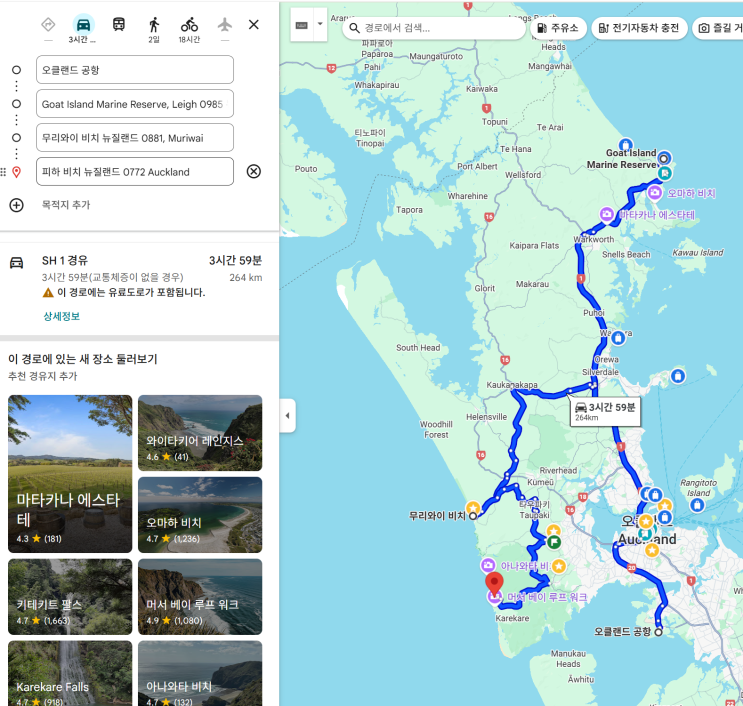The image size is (743, 706).
Task: Click the 3시간 59분 route info label
Action: tap(605, 411)
